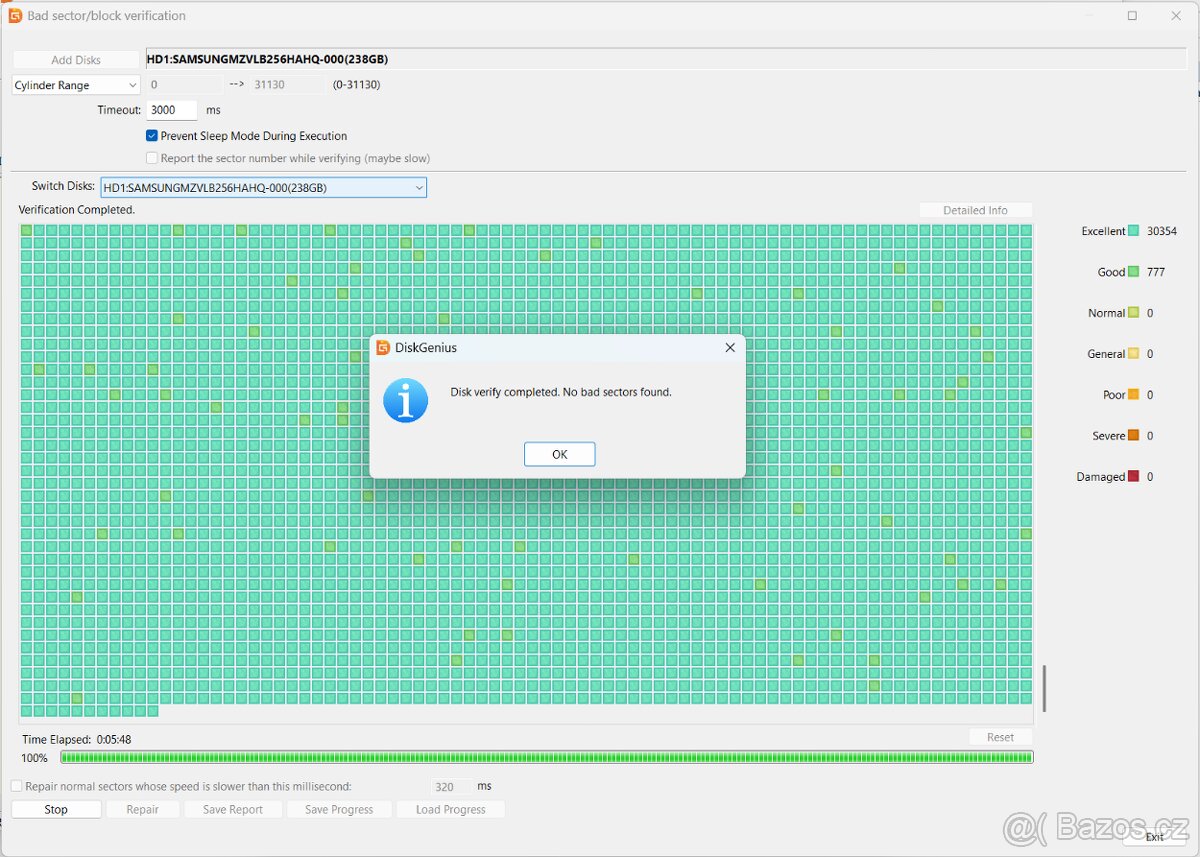Close the Bad sector verification window
1200x857 pixels.
coord(1177,15)
